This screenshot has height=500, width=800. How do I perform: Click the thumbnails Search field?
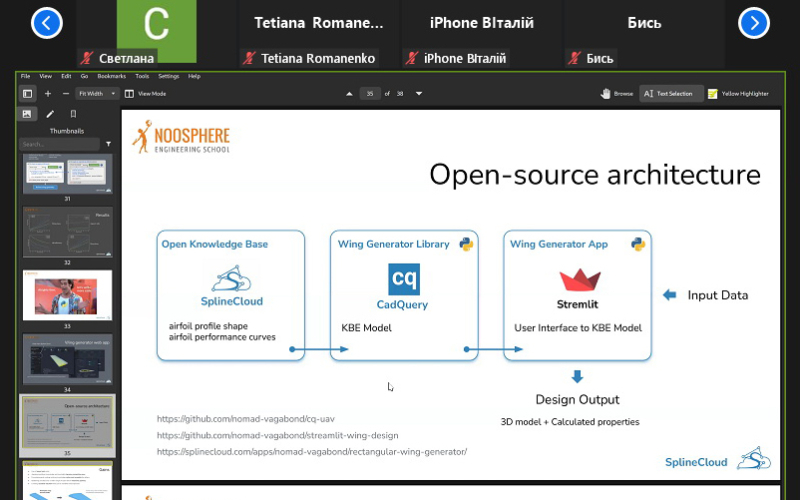tap(60, 144)
